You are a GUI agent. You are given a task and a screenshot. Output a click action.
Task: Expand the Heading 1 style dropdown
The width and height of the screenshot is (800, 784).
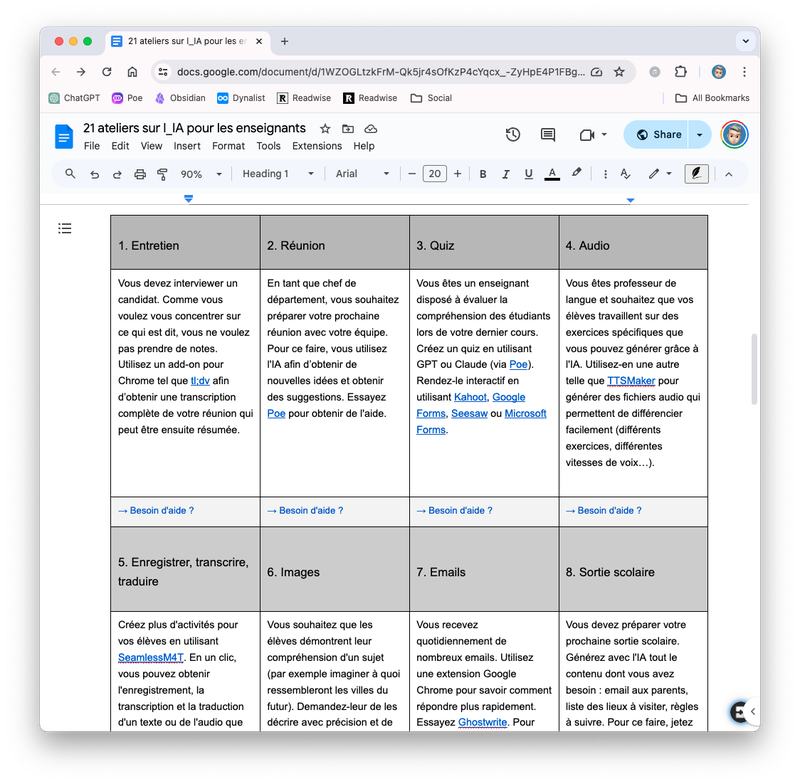pyautogui.click(x=277, y=174)
